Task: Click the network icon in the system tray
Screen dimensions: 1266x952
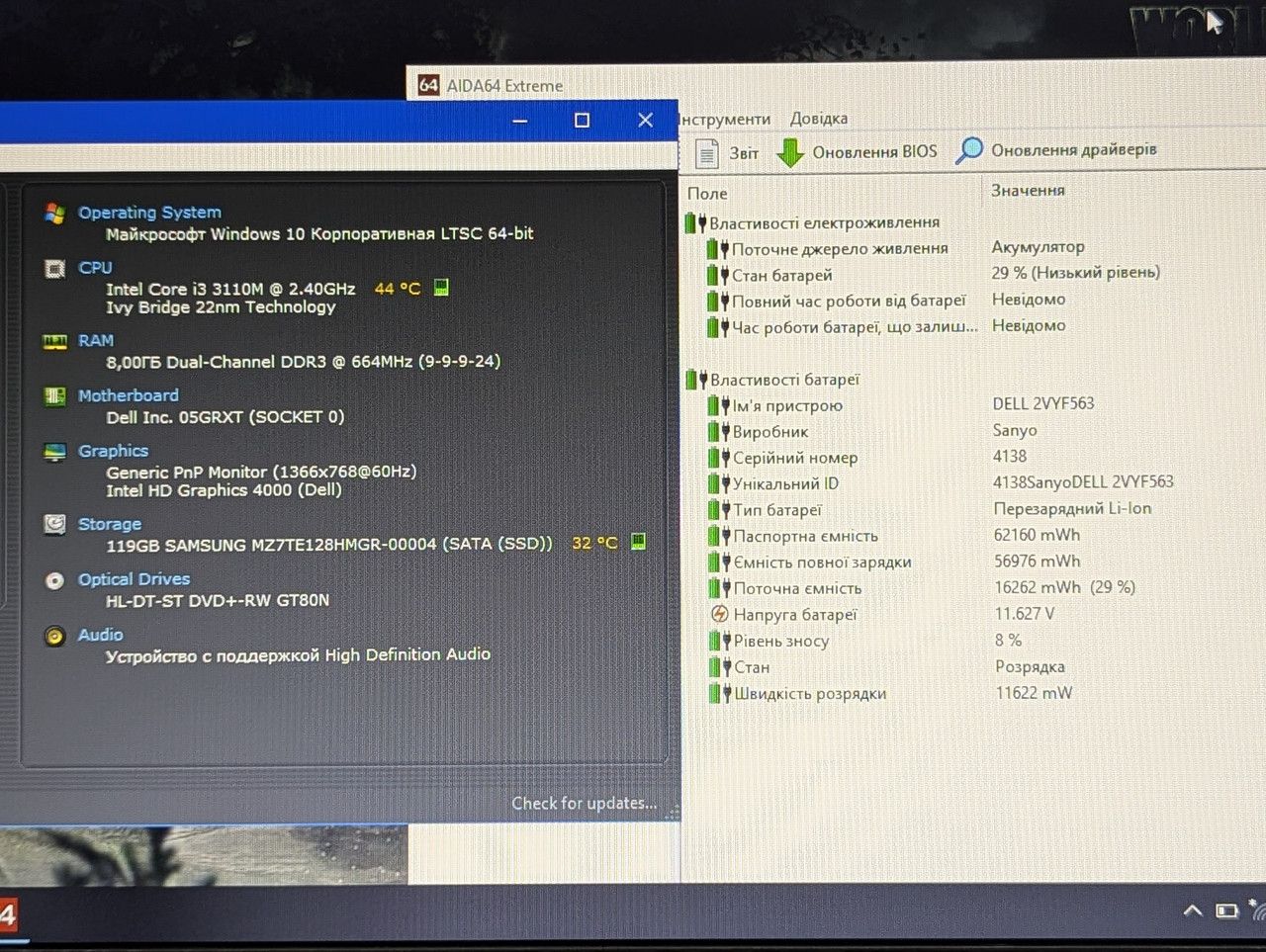Action: coord(1258,909)
